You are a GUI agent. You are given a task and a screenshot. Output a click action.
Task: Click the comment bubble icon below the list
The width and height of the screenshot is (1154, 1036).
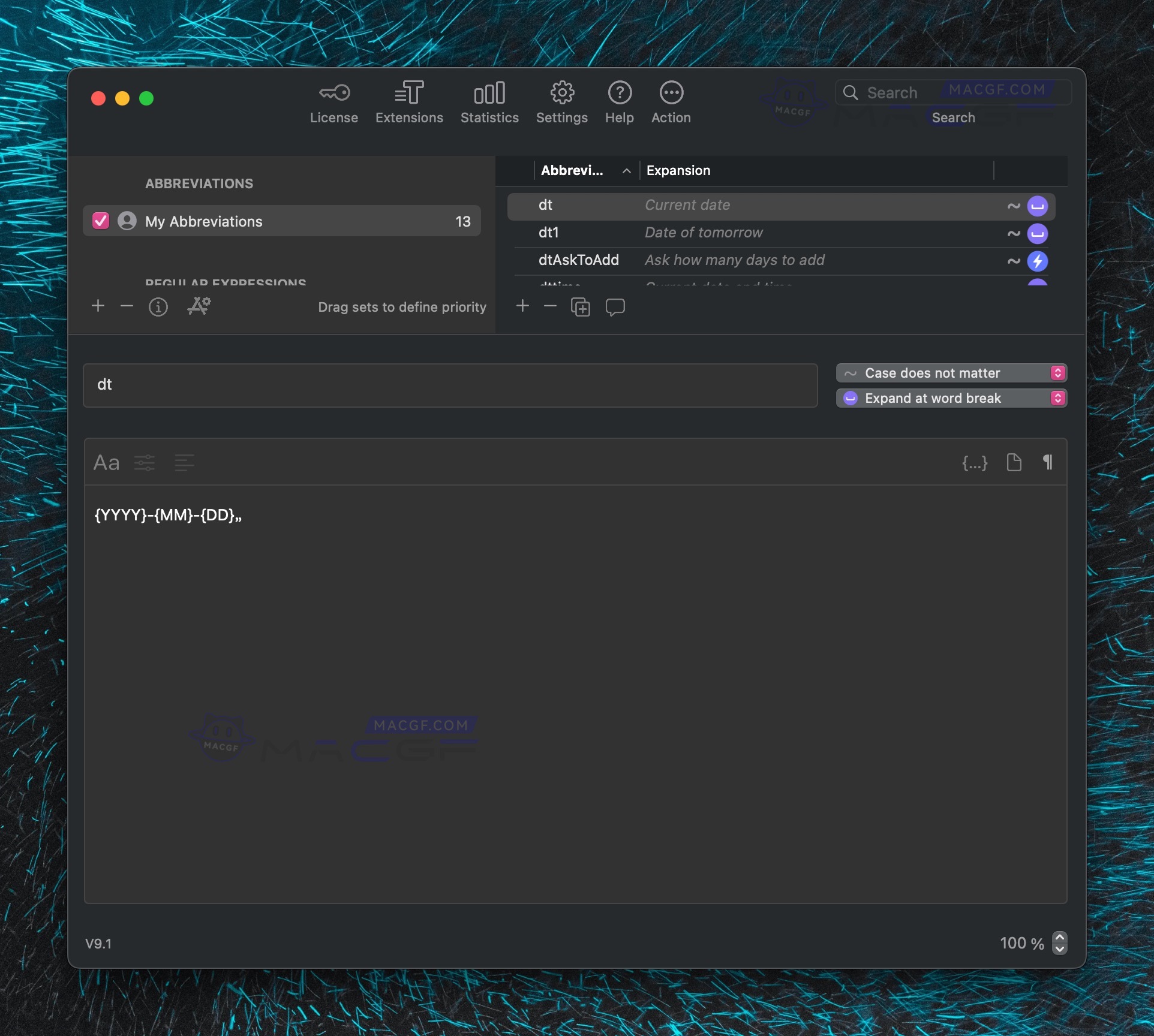615,307
